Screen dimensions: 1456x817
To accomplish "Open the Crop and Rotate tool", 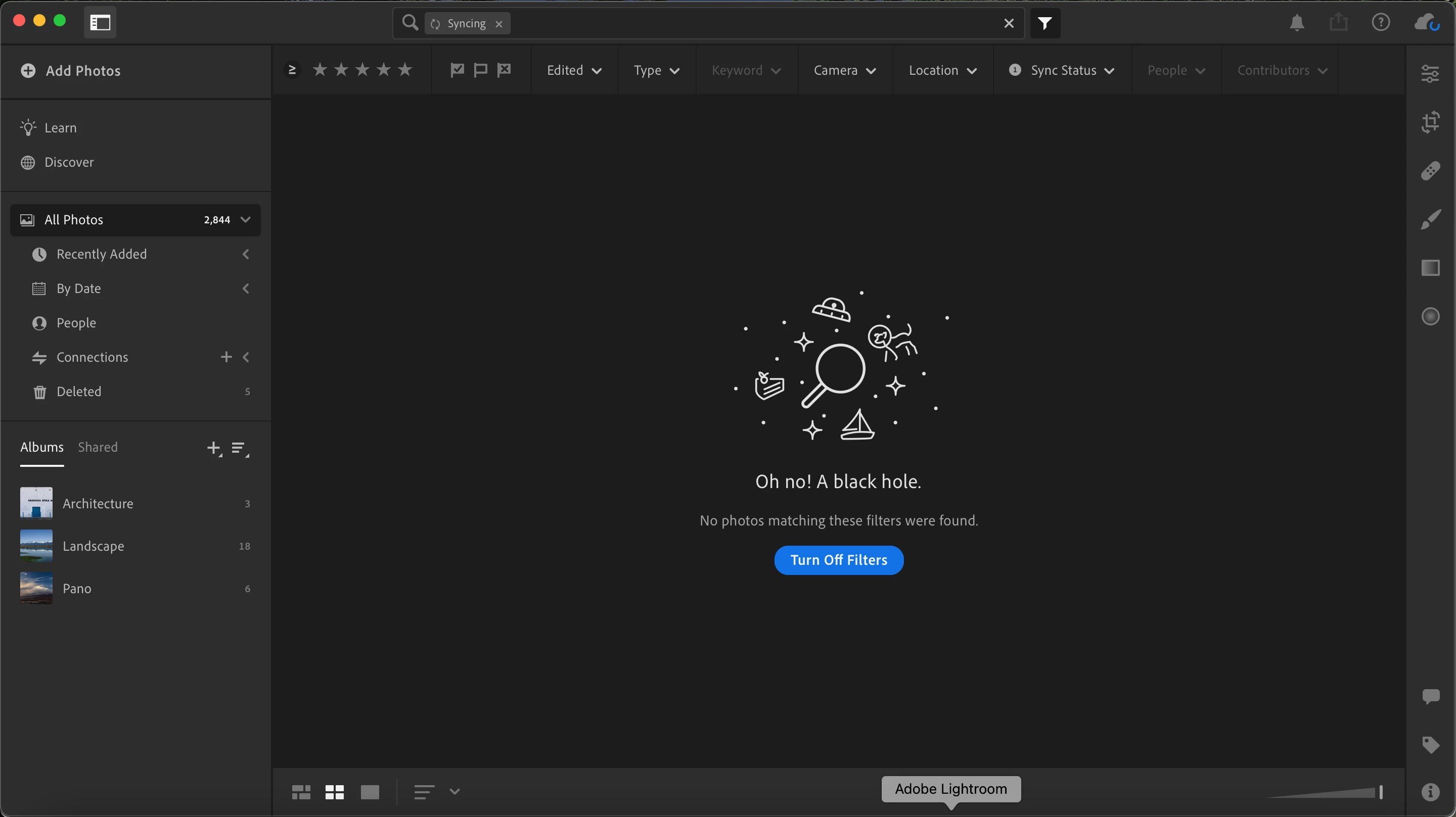I will coord(1430,122).
